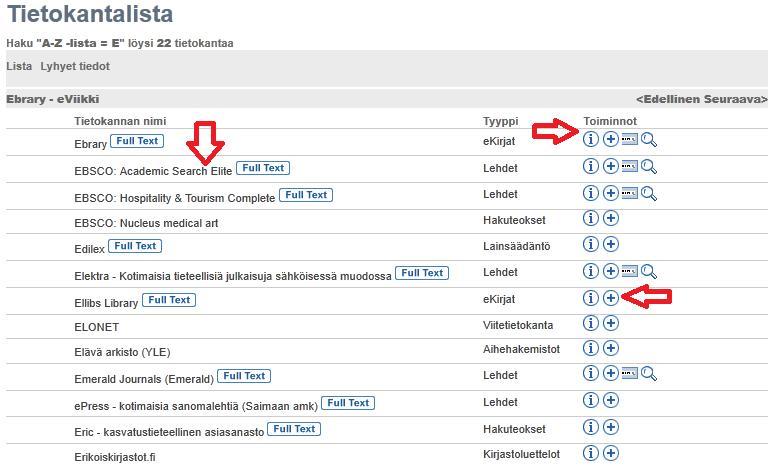Click the Edilex plus icon

pyautogui.click(x=610, y=244)
